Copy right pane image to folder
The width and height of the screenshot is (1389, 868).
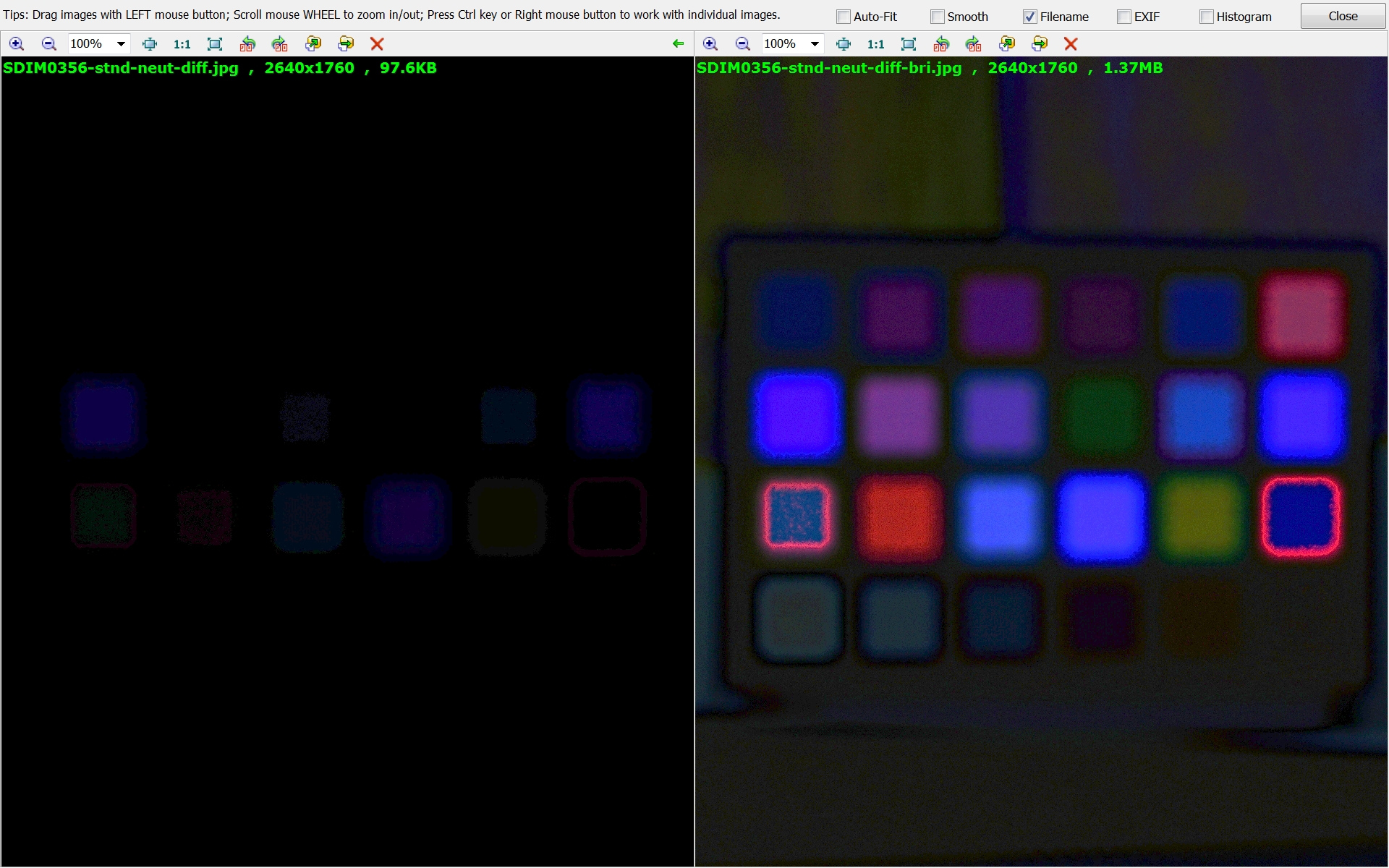(x=1006, y=44)
